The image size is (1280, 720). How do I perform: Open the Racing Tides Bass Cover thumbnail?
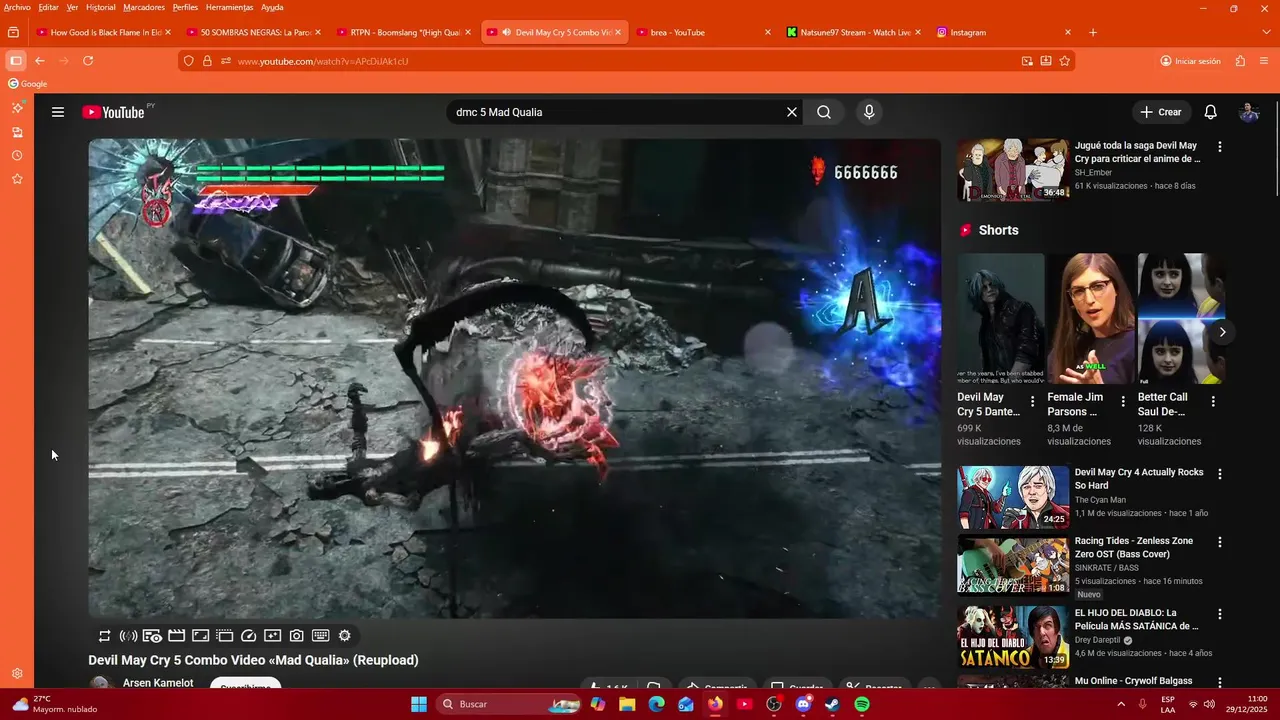[x=1013, y=565]
